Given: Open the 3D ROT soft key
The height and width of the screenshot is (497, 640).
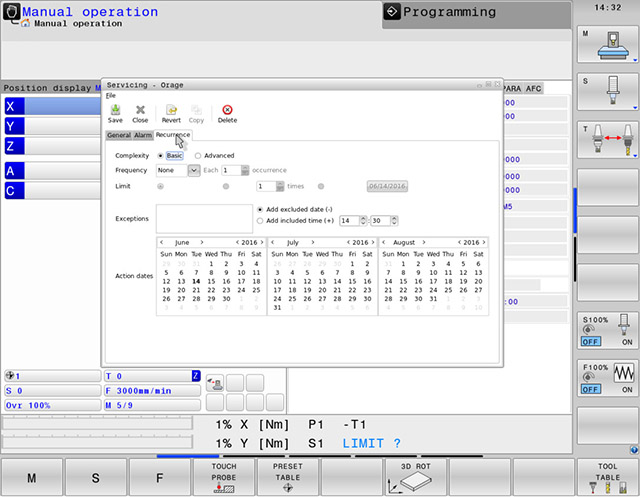Looking at the screenshot, I should tap(416, 477).
